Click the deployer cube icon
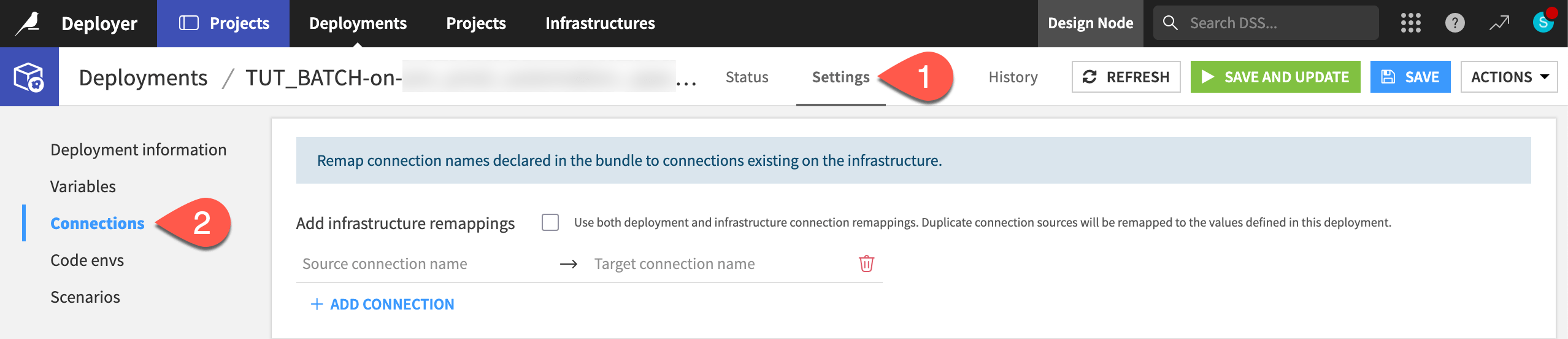1568x339 pixels. 29,77
